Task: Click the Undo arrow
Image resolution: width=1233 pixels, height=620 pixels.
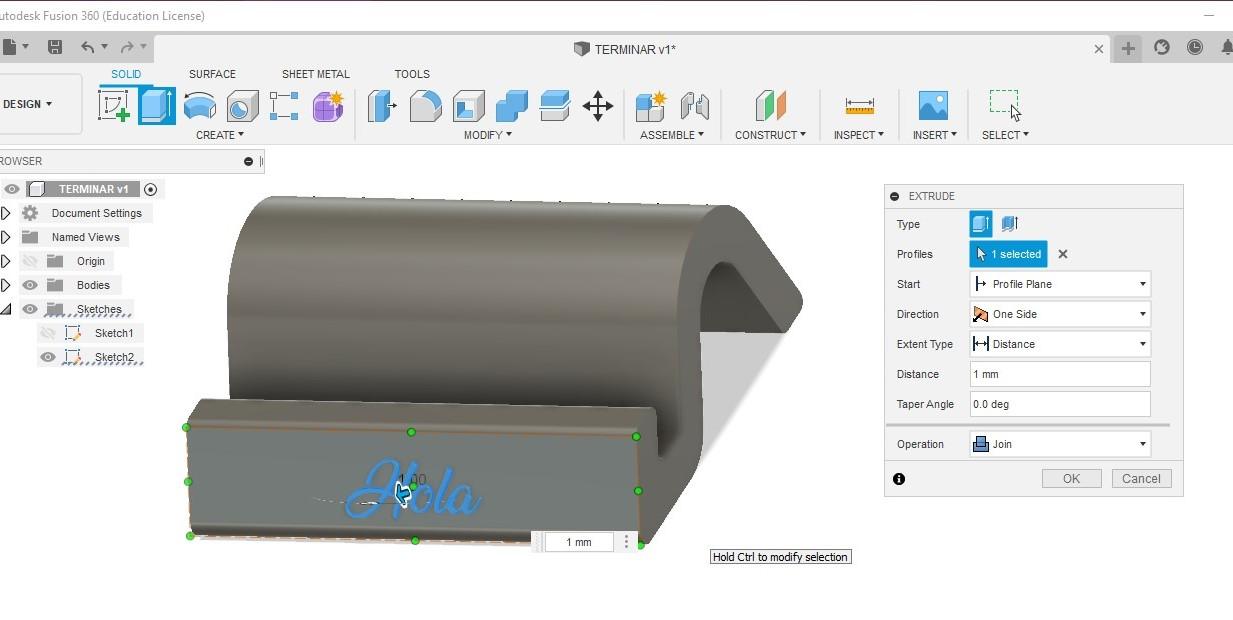Action: (88, 47)
